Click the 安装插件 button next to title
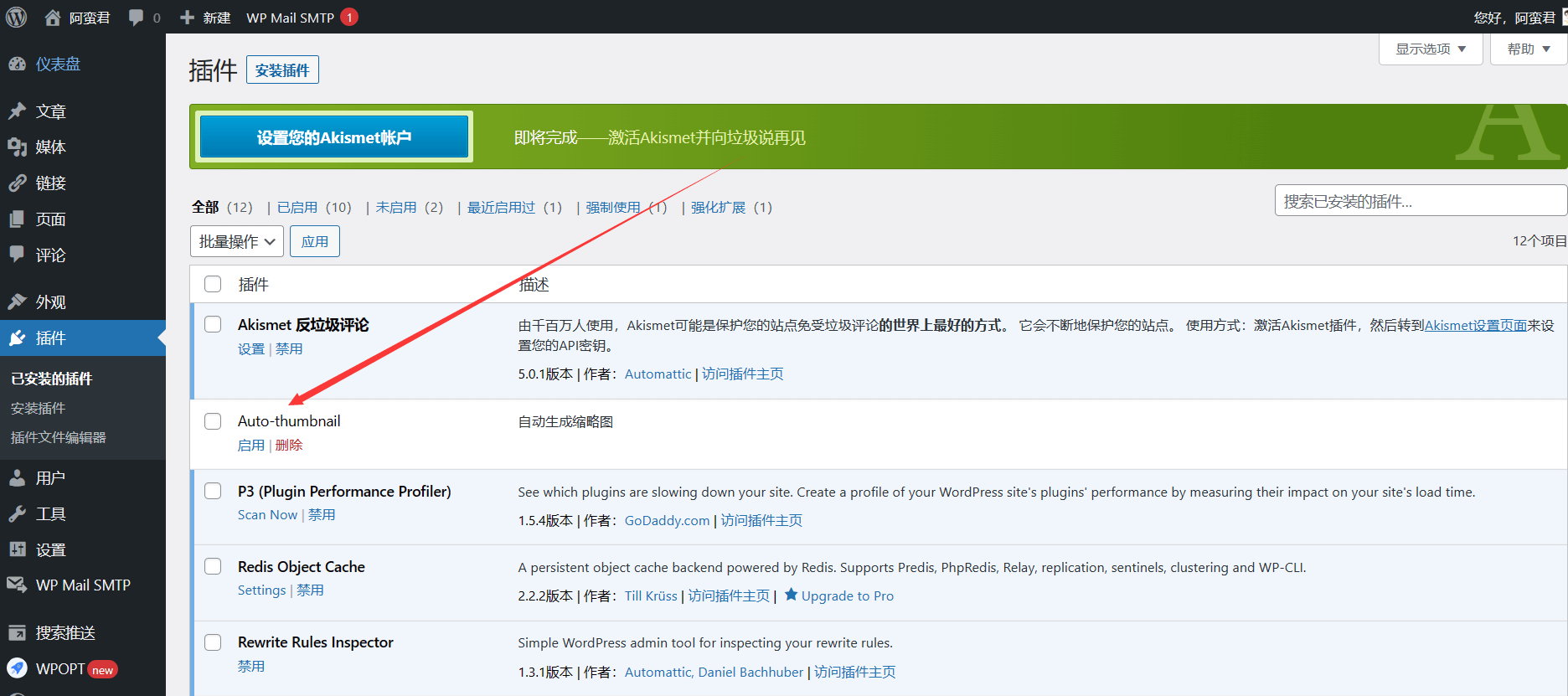This screenshot has height=696, width=1568. tap(282, 70)
